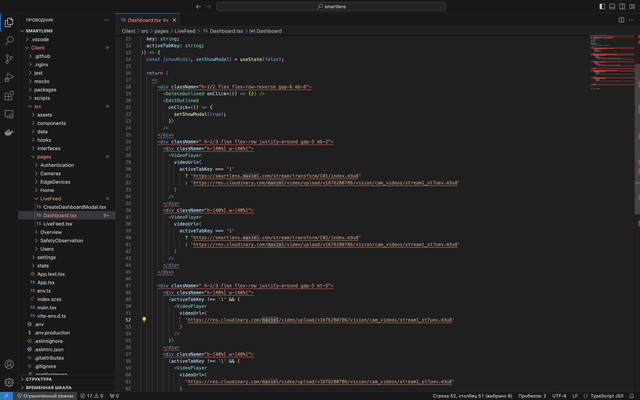Select the Dashboard.tsx editor tab

click(x=148, y=20)
